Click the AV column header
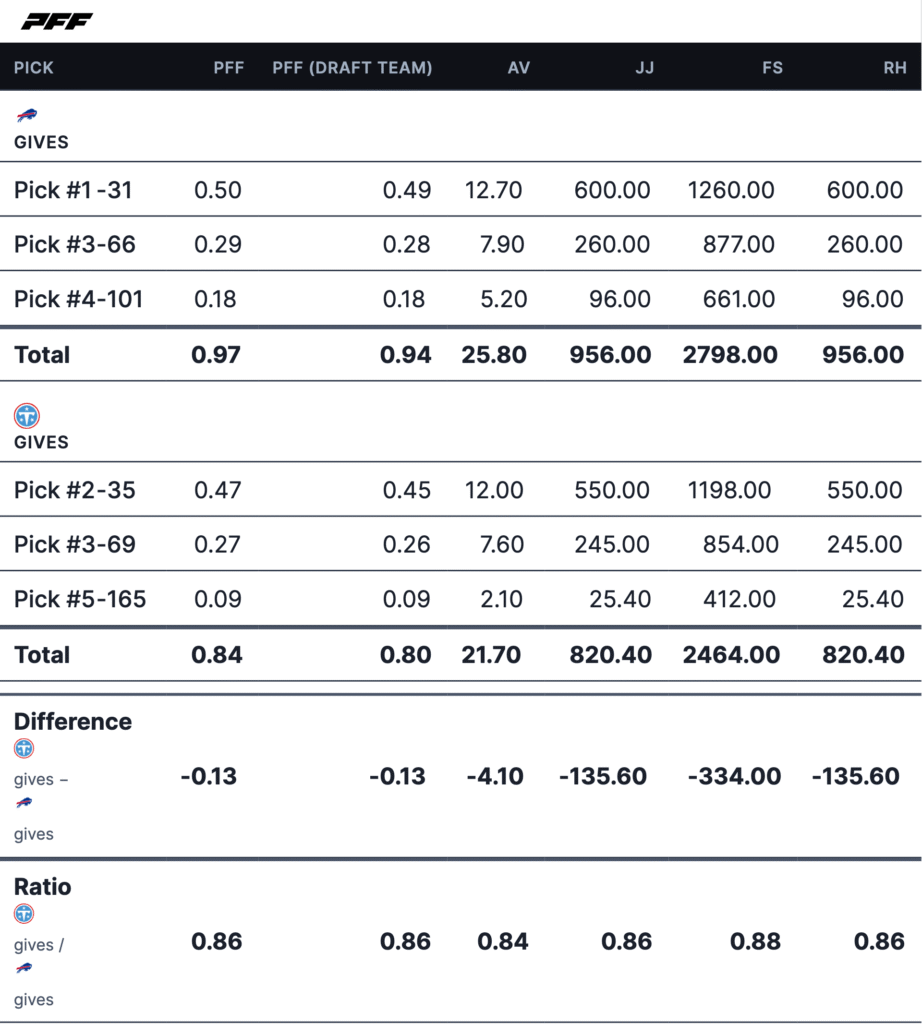 tap(518, 68)
